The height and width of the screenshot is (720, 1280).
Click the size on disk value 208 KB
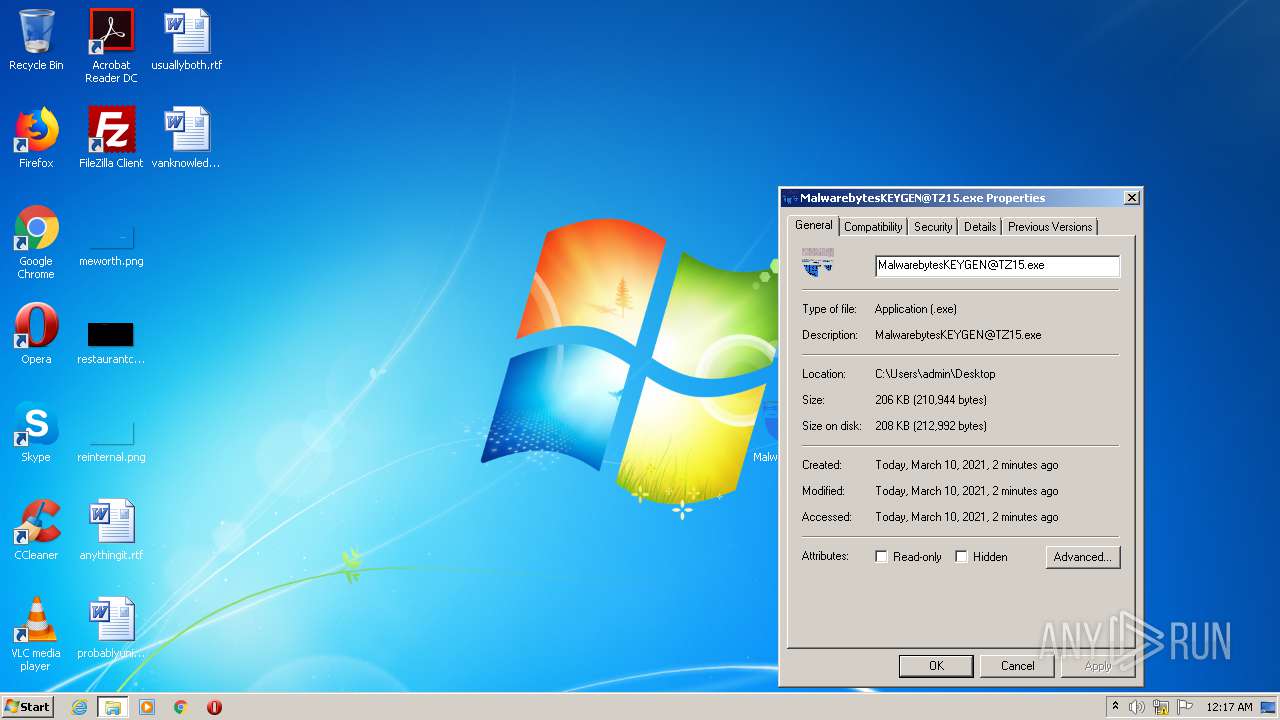point(931,426)
